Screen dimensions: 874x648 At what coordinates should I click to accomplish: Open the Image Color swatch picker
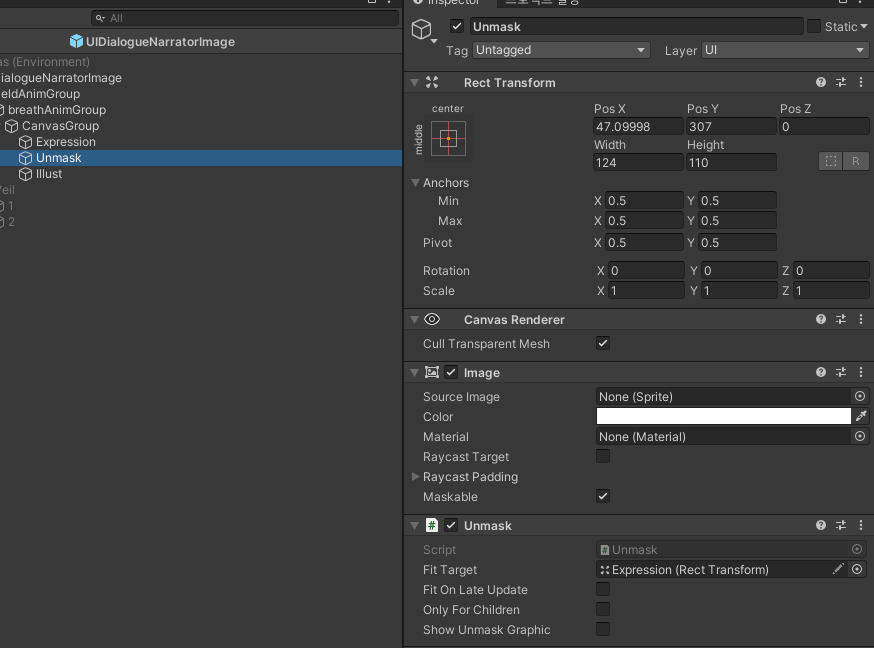[x=724, y=416]
